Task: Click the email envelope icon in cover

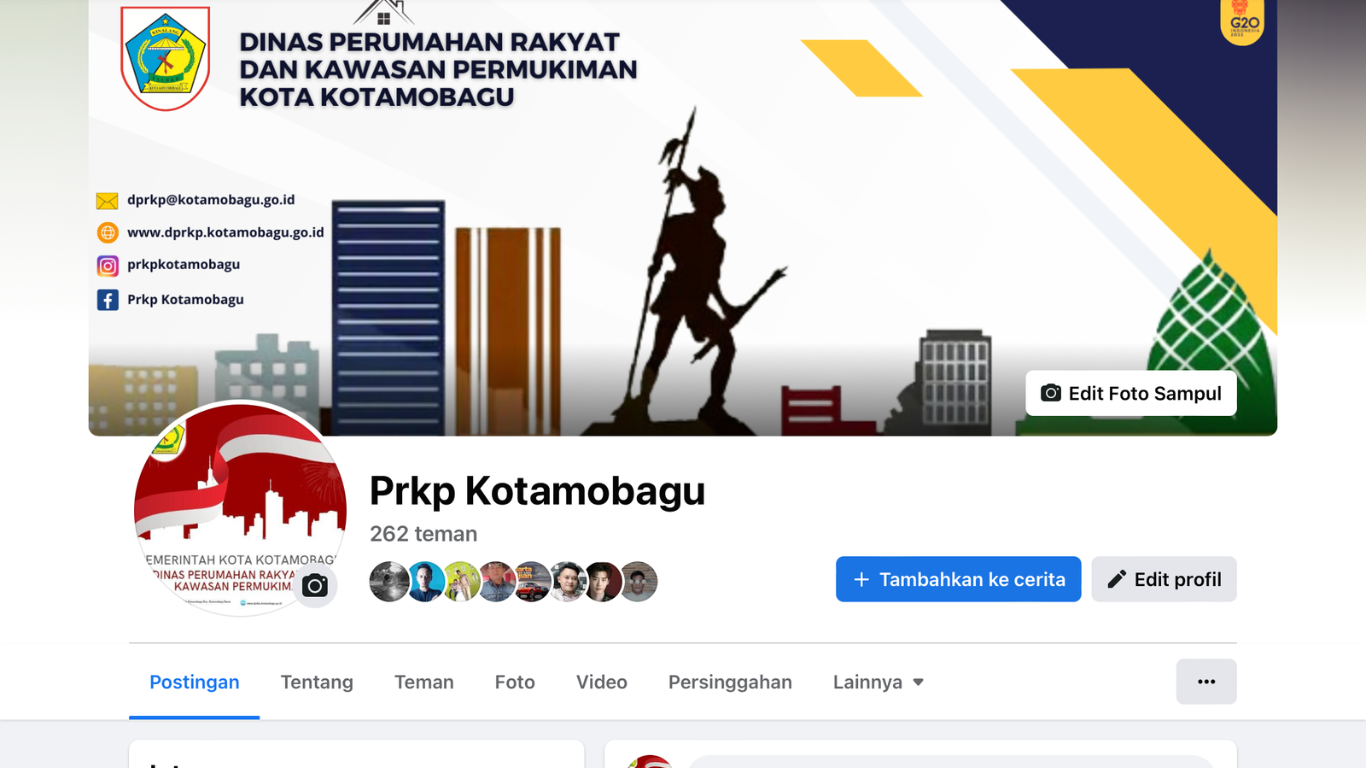Action: 107,201
